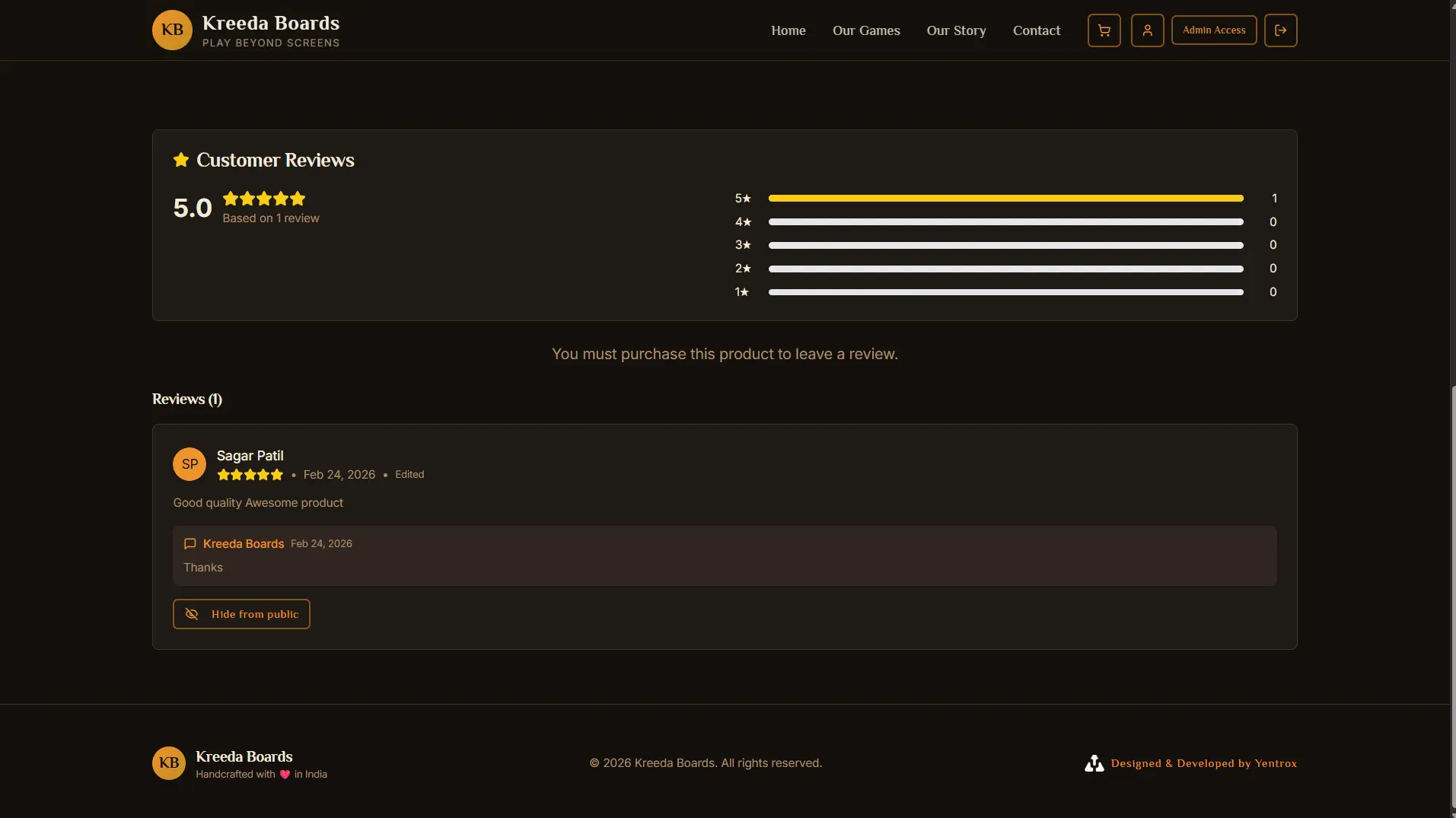Screen dimensions: 1456x818
Task: Hide Sagar Patil's review from public
Action: (x=241, y=614)
